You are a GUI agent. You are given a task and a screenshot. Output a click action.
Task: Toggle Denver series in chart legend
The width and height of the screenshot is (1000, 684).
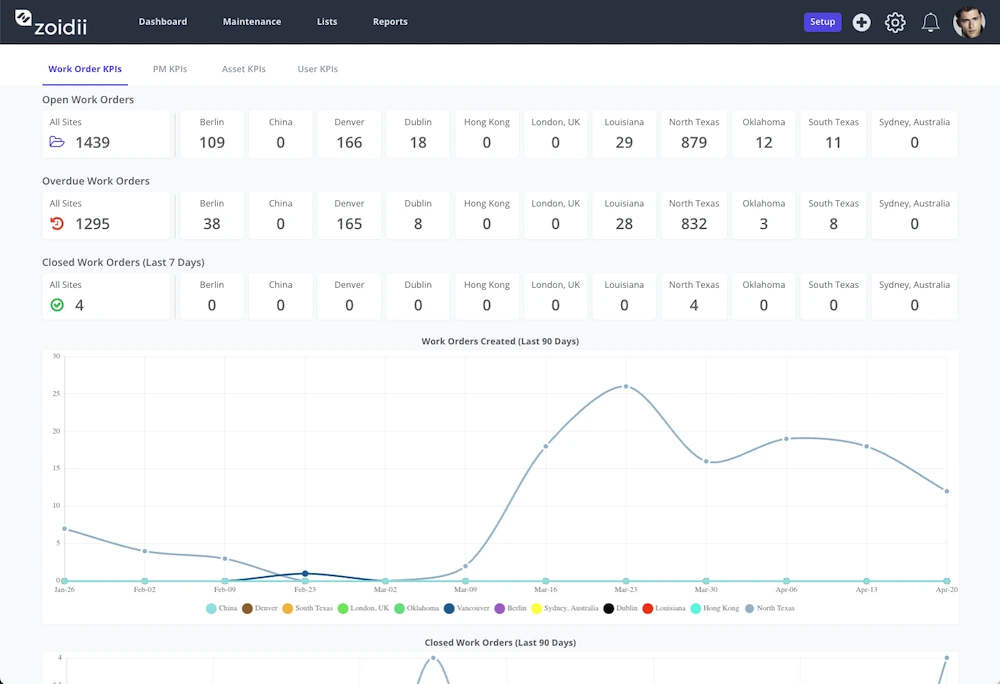[260, 608]
